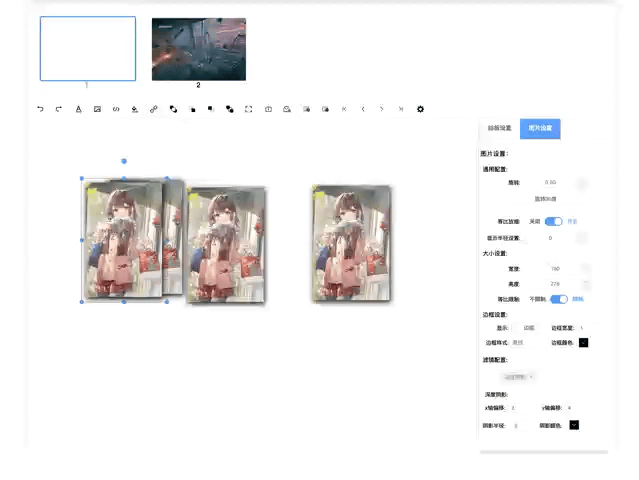The height and width of the screenshot is (480, 639).
Task: Click layer icon with black lower-right square
Action: (192, 109)
